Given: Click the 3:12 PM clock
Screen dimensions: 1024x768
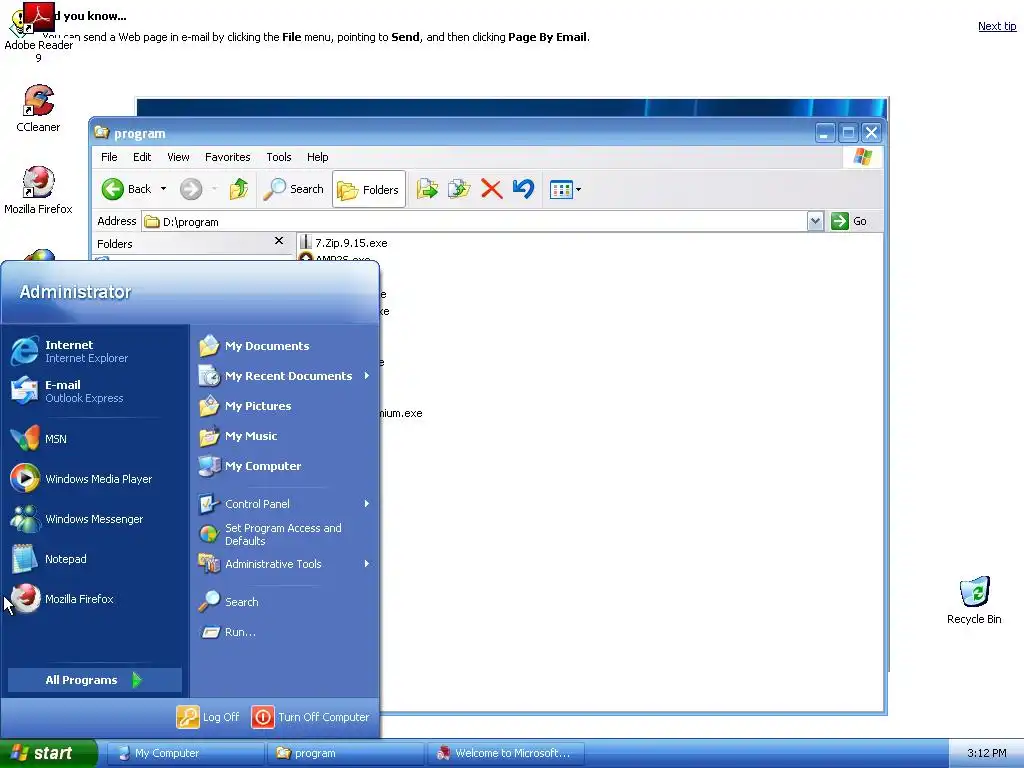Looking at the screenshot, I should point(986,753).
